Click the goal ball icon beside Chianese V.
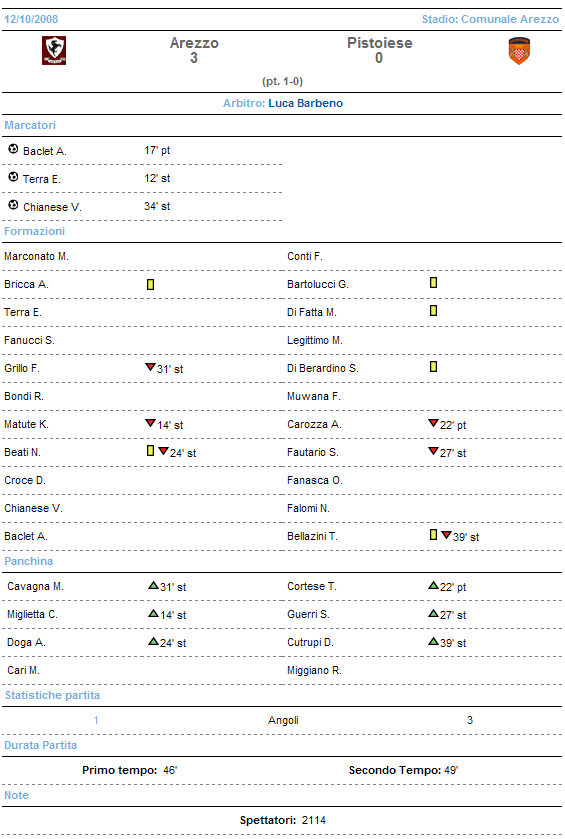565x839 pixels. pyautogui.click(x=13, y=205)
